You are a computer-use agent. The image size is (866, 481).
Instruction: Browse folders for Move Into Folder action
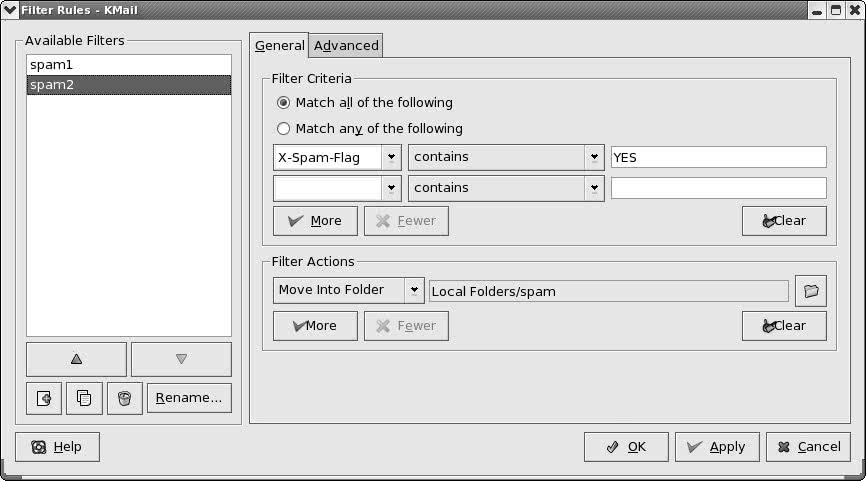point(811,291)
